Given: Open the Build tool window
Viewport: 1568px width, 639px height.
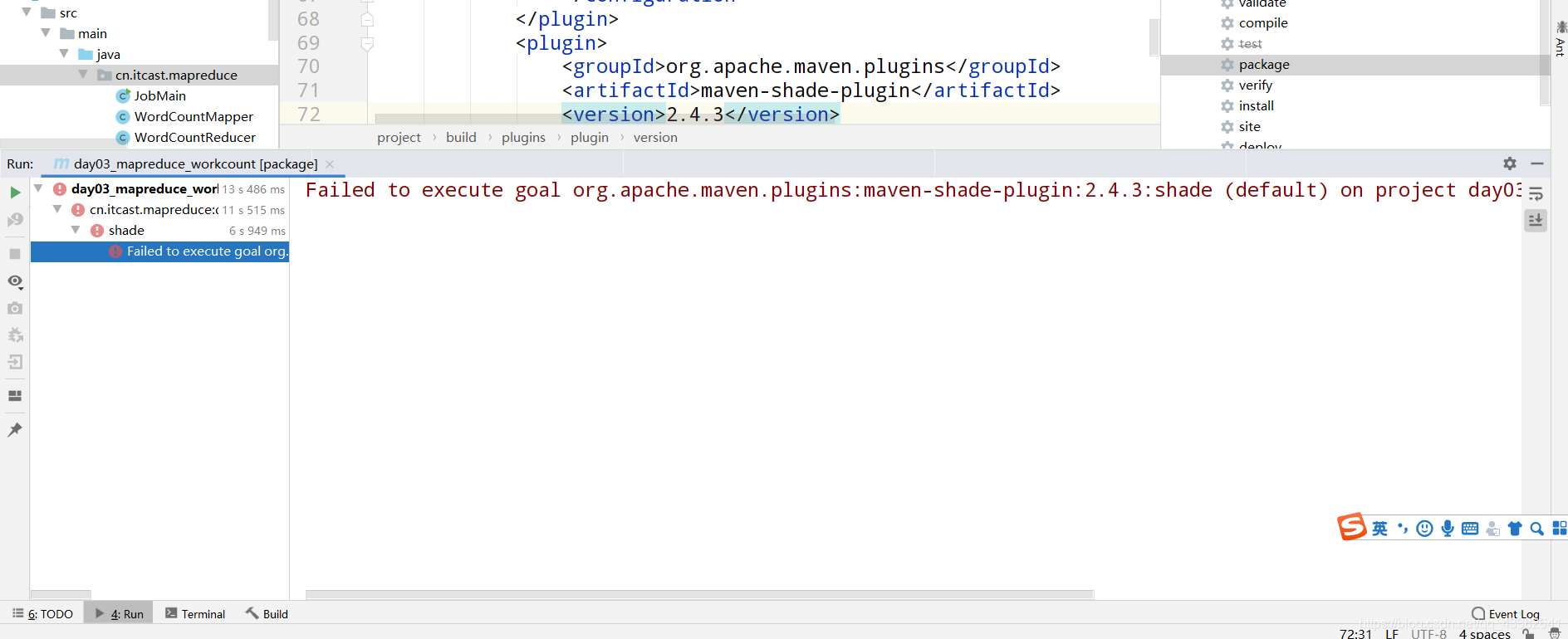Looking at the screenshot, I should [x=267, y=614].
